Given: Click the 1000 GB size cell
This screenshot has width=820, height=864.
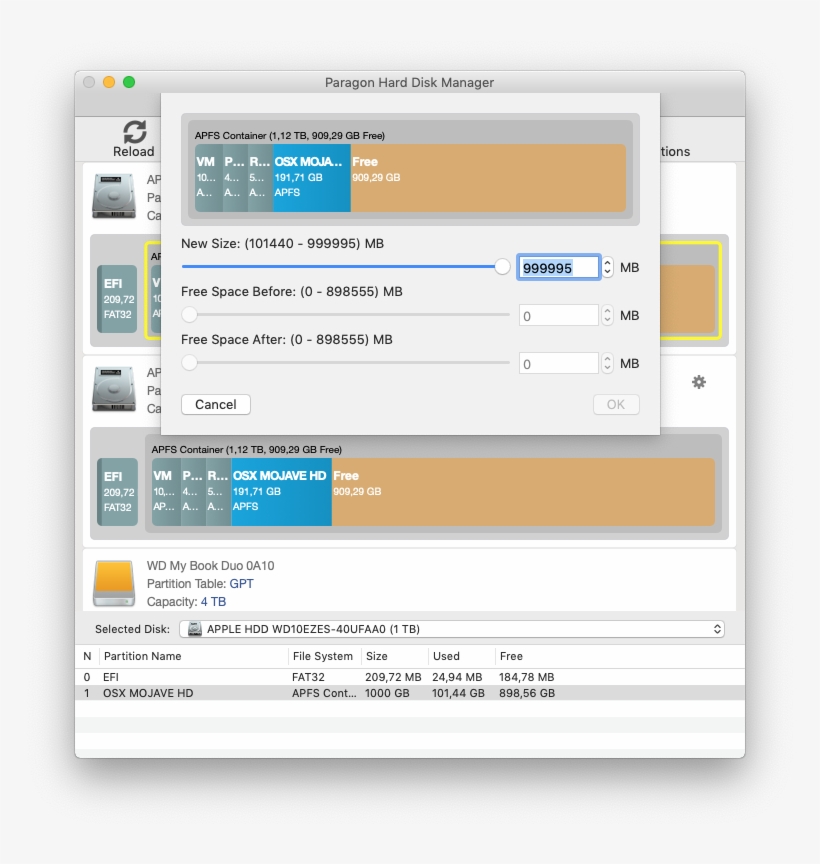Looking at the screenshot, I should tap(387, 693).
